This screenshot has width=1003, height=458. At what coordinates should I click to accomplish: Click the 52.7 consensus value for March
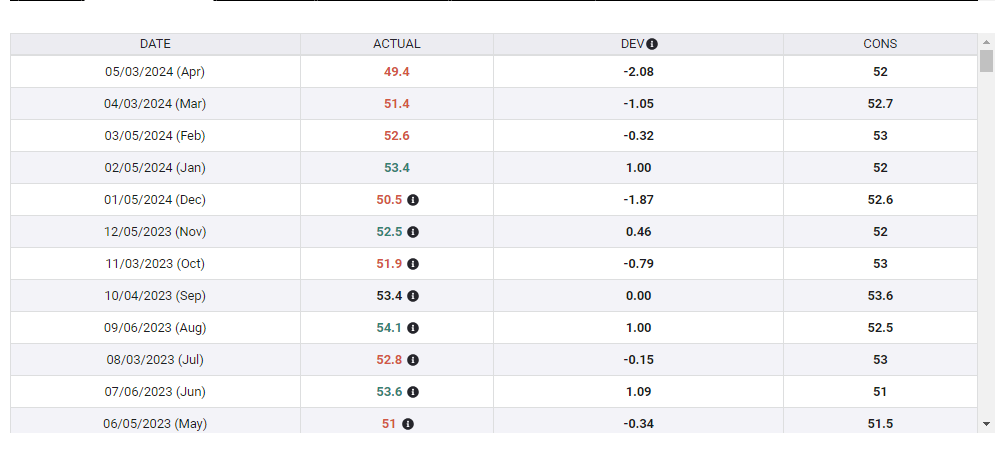tap(880, 104)
